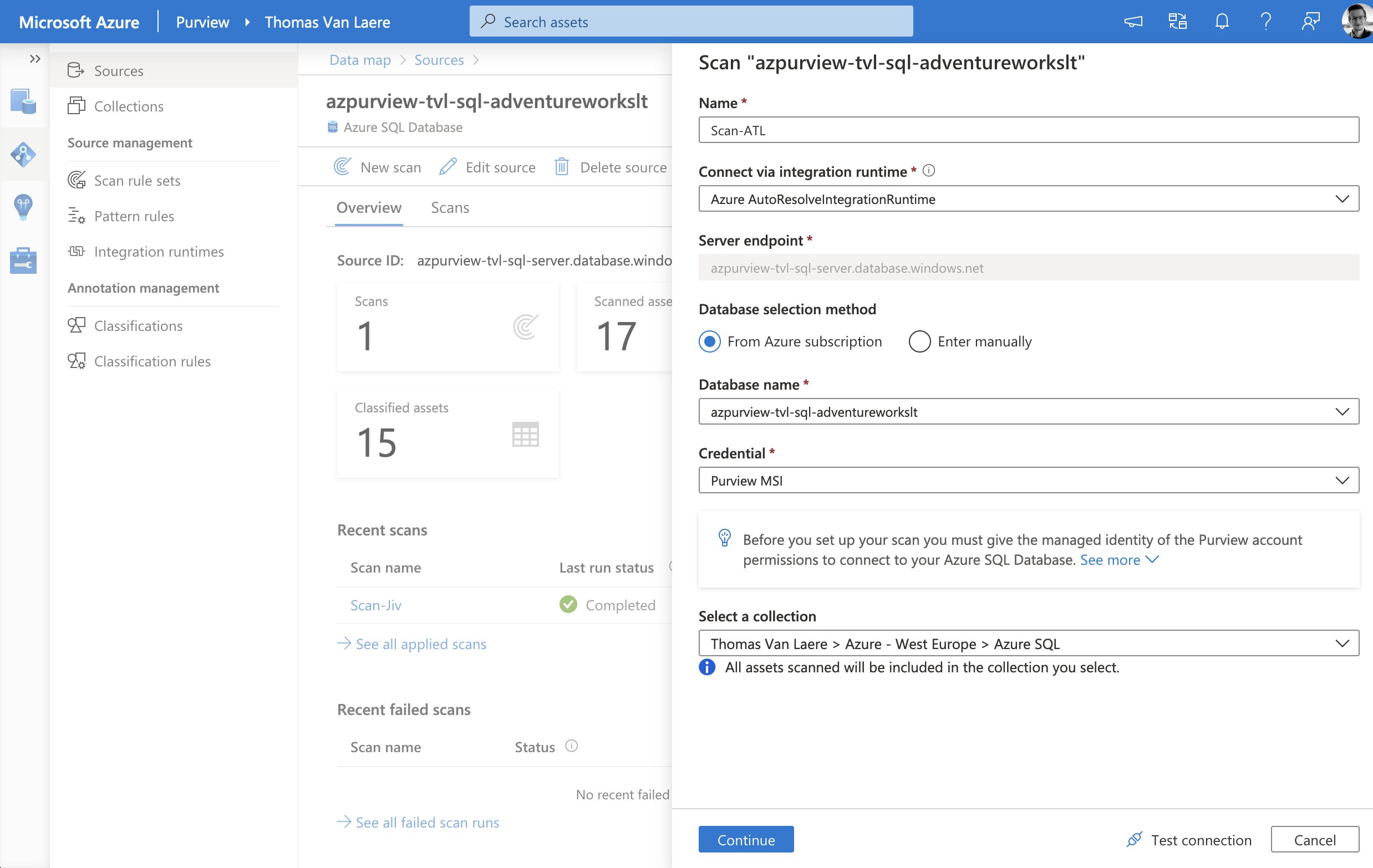Open the Scan-Jiv scan link
This screenshot has width=1373, height=868.
[376, 605]
